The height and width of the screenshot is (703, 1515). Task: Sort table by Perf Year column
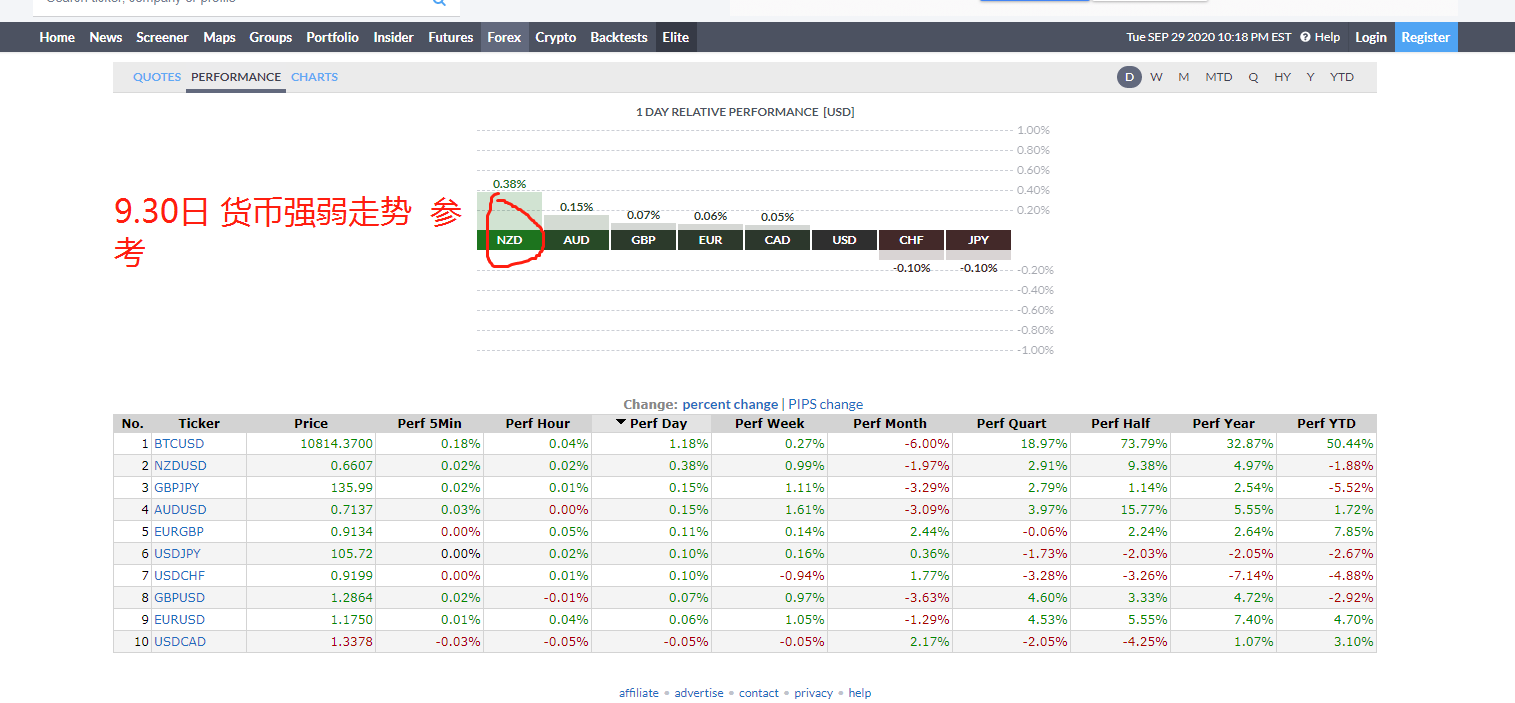click(1224, 423)
